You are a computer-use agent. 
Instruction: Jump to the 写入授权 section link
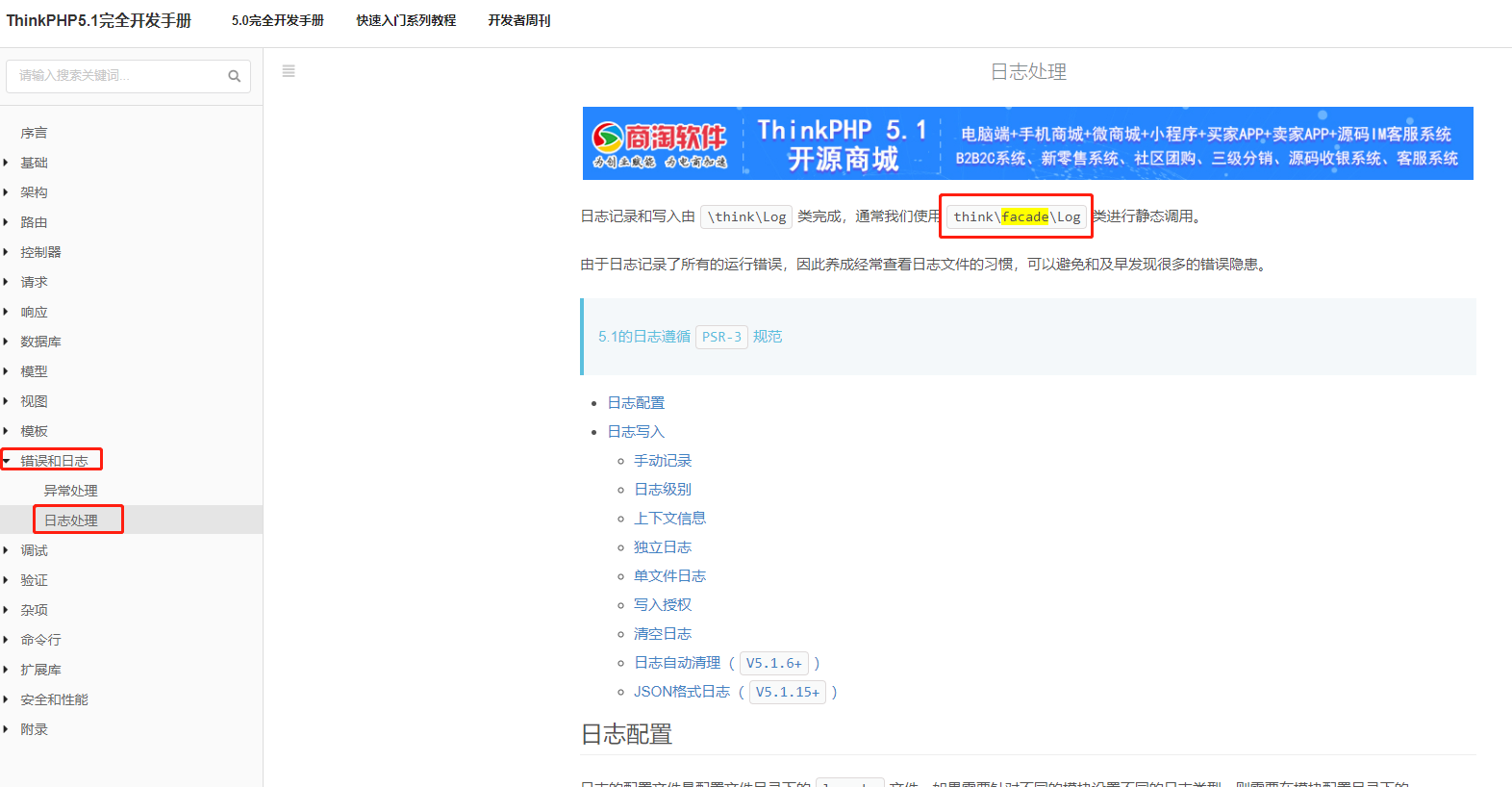pyautogui.click(x=663, y=604)
